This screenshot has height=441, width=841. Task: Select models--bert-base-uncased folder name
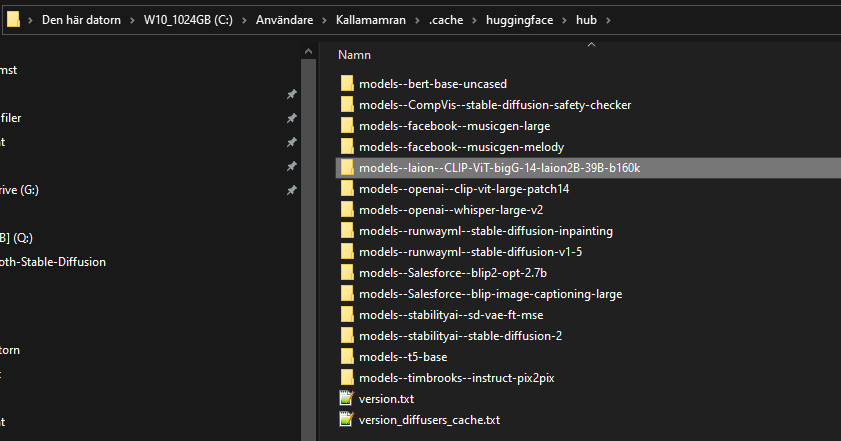coord(433,84)
